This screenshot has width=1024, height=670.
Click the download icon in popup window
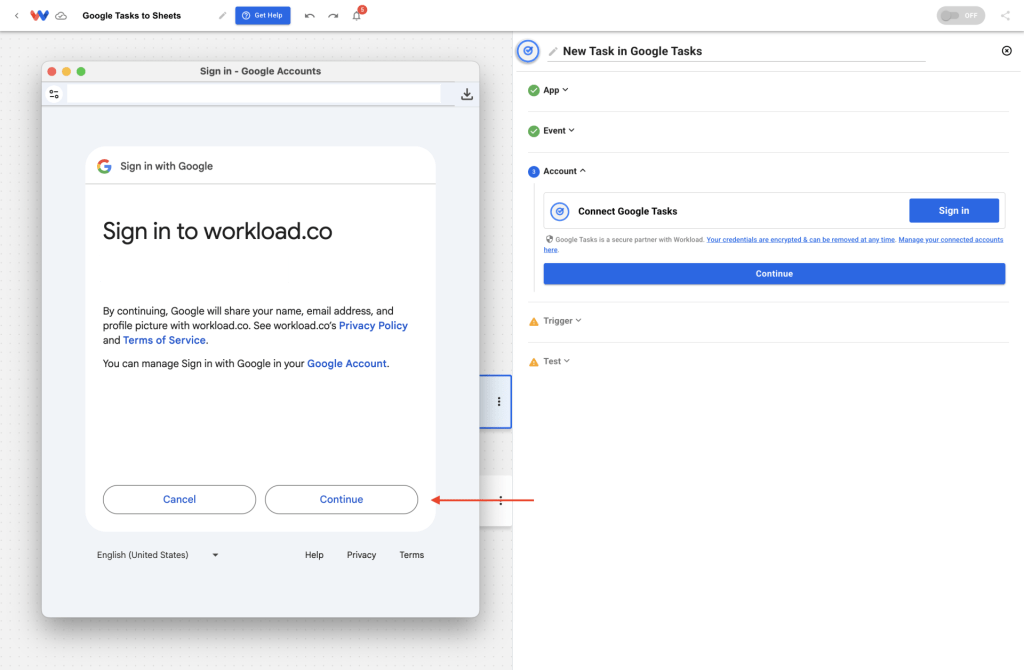point(466,95)
